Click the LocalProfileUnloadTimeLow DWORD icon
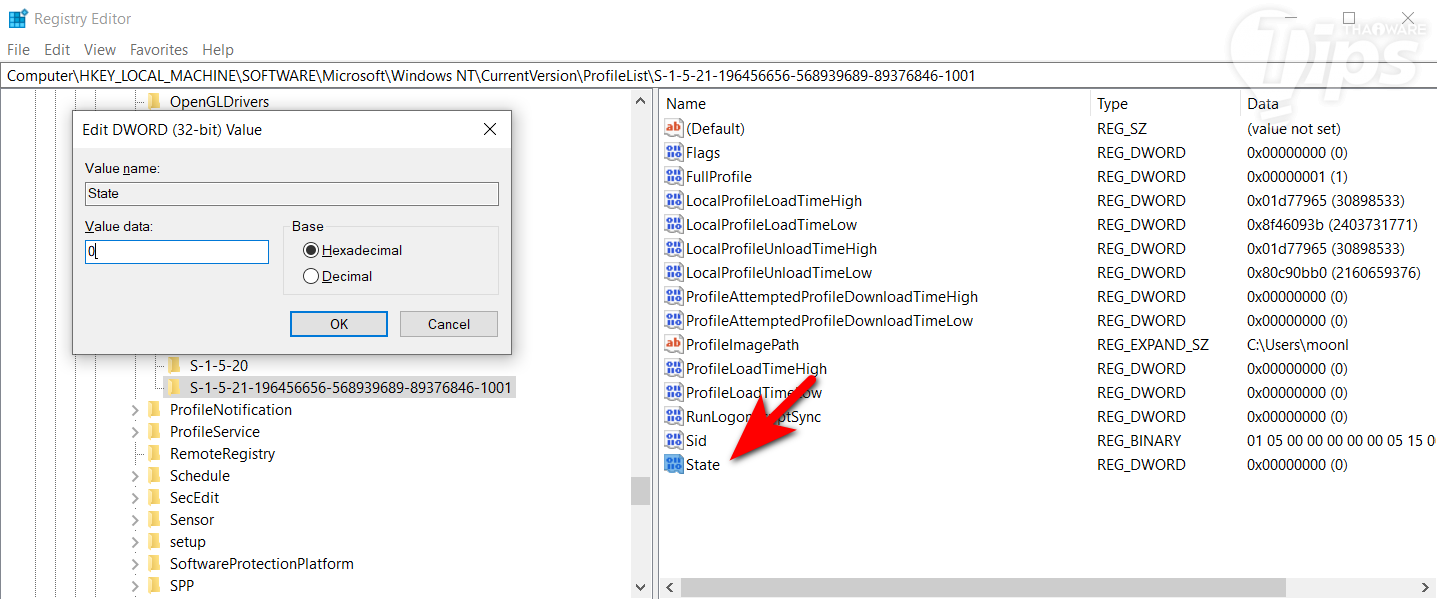 pos(674,272)
